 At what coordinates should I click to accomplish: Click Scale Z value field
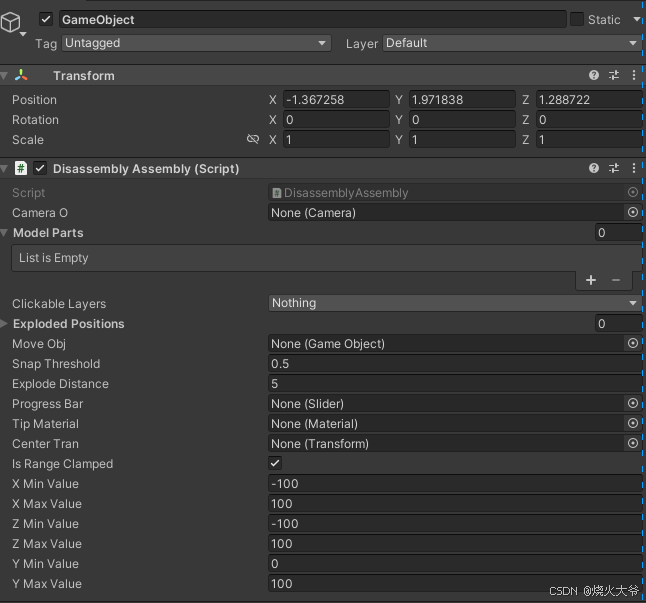[x=589, y=140]
